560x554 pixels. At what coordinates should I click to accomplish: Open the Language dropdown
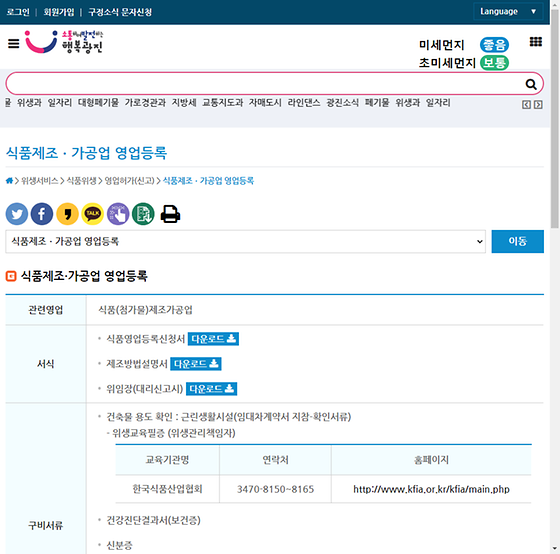508,11
